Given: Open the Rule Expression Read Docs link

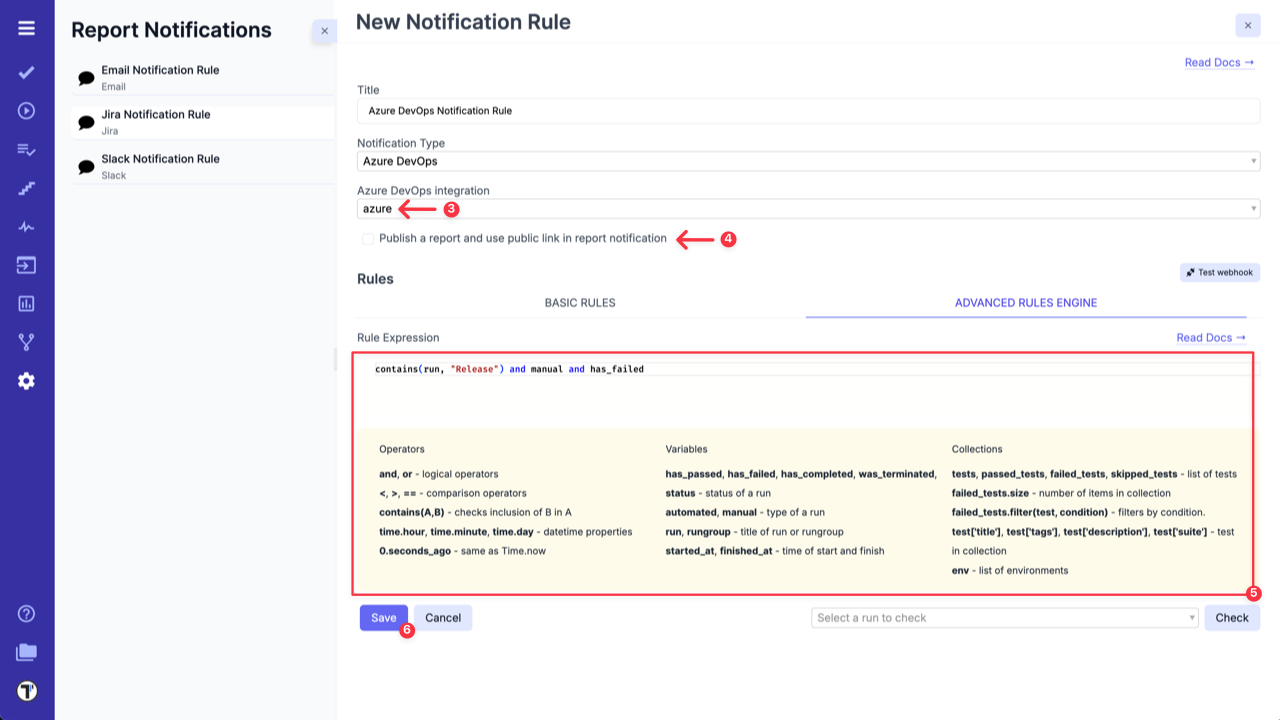Looking at the screenshot, I should [1211, 337].
